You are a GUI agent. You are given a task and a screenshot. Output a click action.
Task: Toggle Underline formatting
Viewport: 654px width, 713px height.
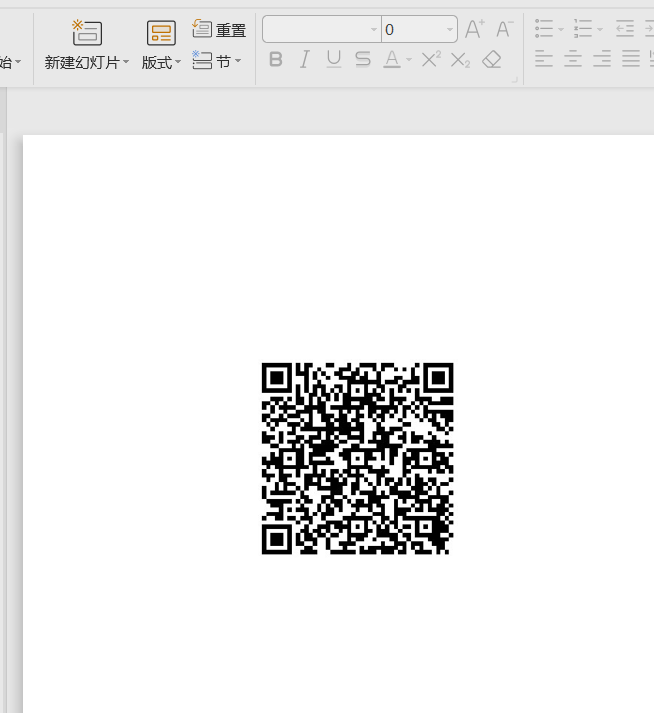(334, 60)
